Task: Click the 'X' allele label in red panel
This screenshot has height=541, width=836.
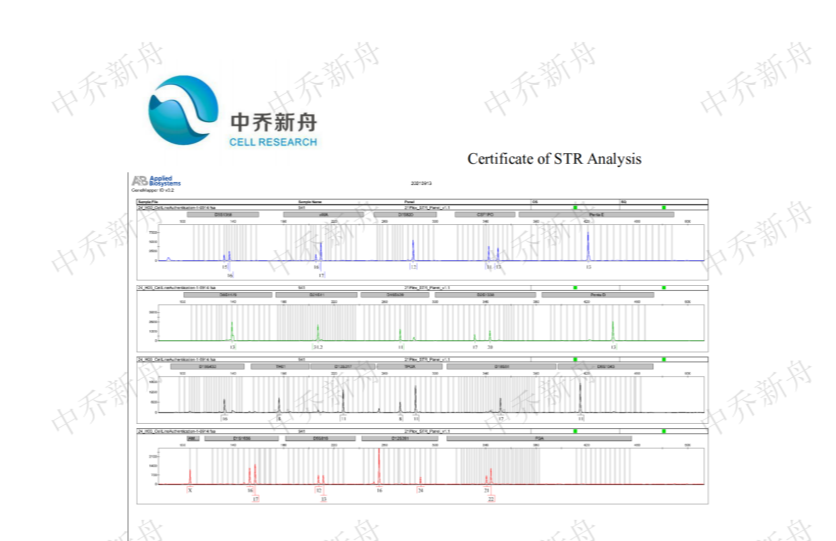Action: tap(190, 490)
